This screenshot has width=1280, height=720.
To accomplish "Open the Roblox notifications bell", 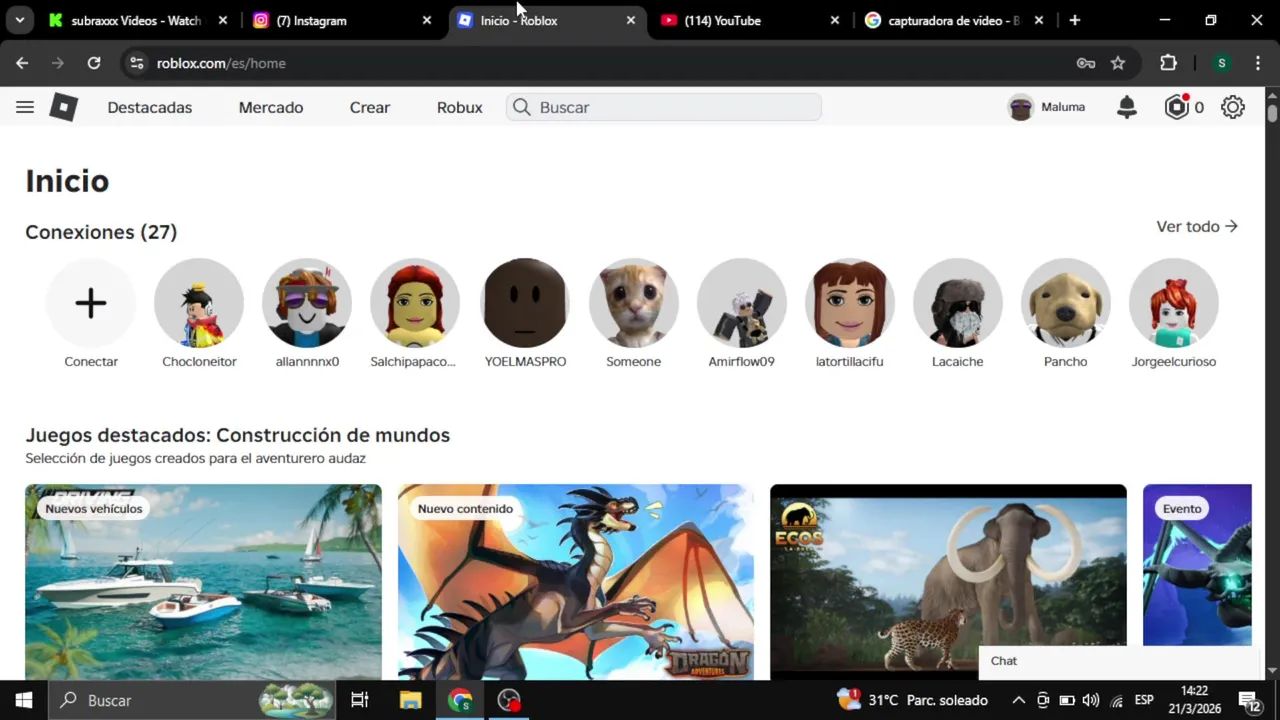I will point(1127,107).
